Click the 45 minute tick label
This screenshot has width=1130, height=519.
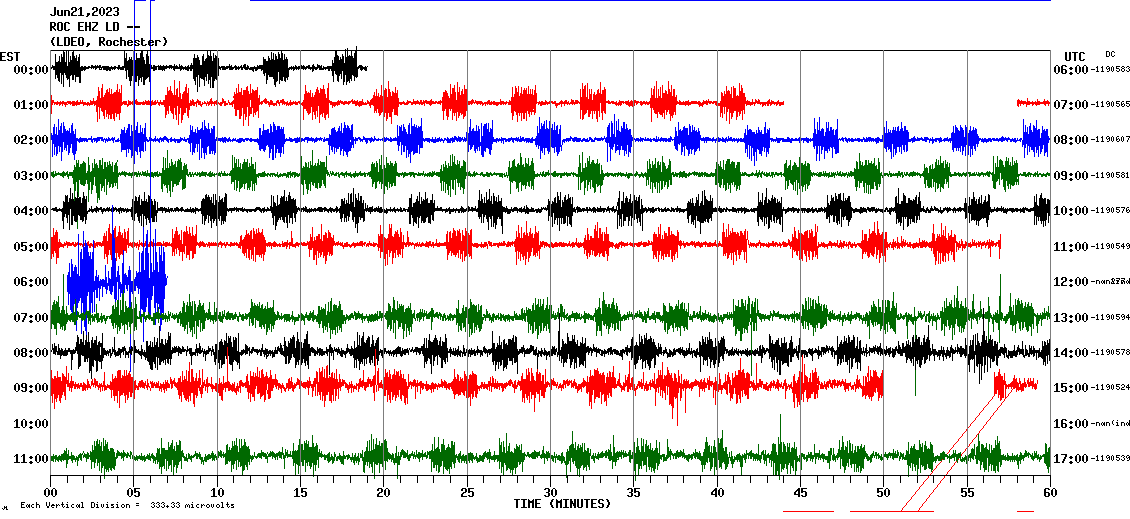pyautogui.click(x=800, y=493)
